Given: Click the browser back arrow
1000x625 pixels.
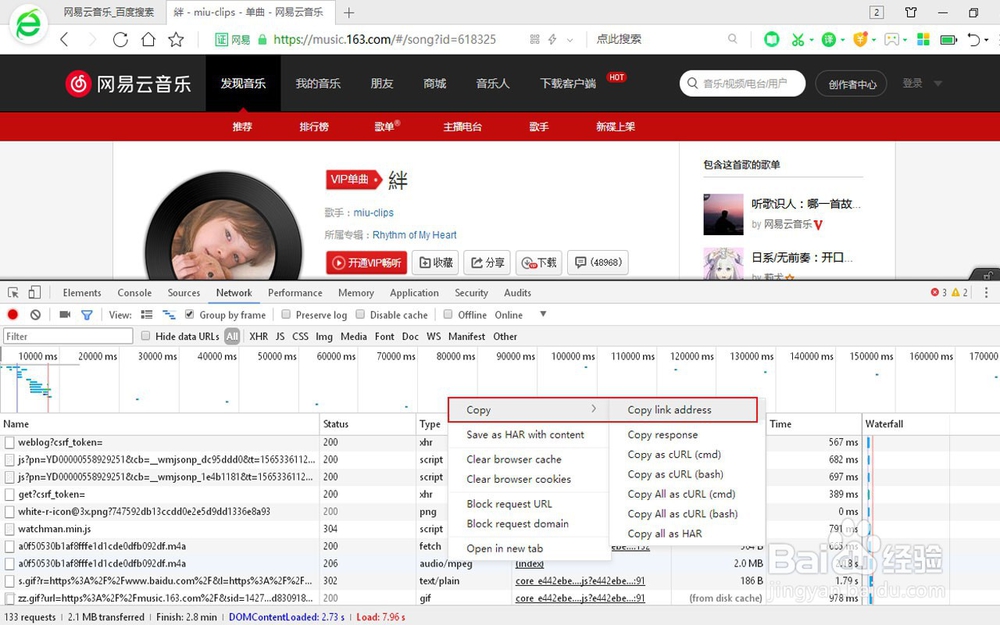Looking at the screenshot, I should click(x=64, y=40).
